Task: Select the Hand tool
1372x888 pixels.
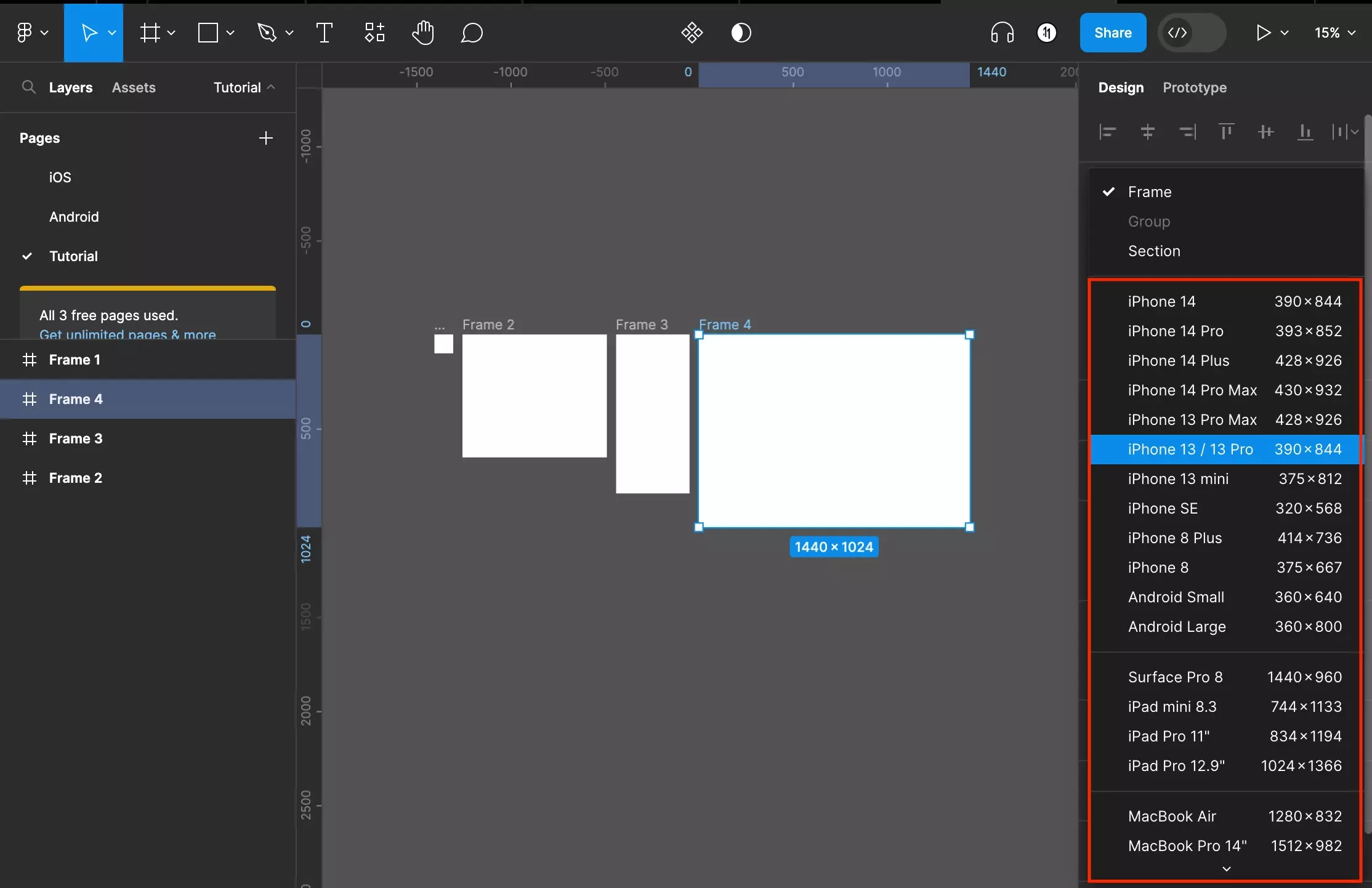Action: (x=423, y=32)
